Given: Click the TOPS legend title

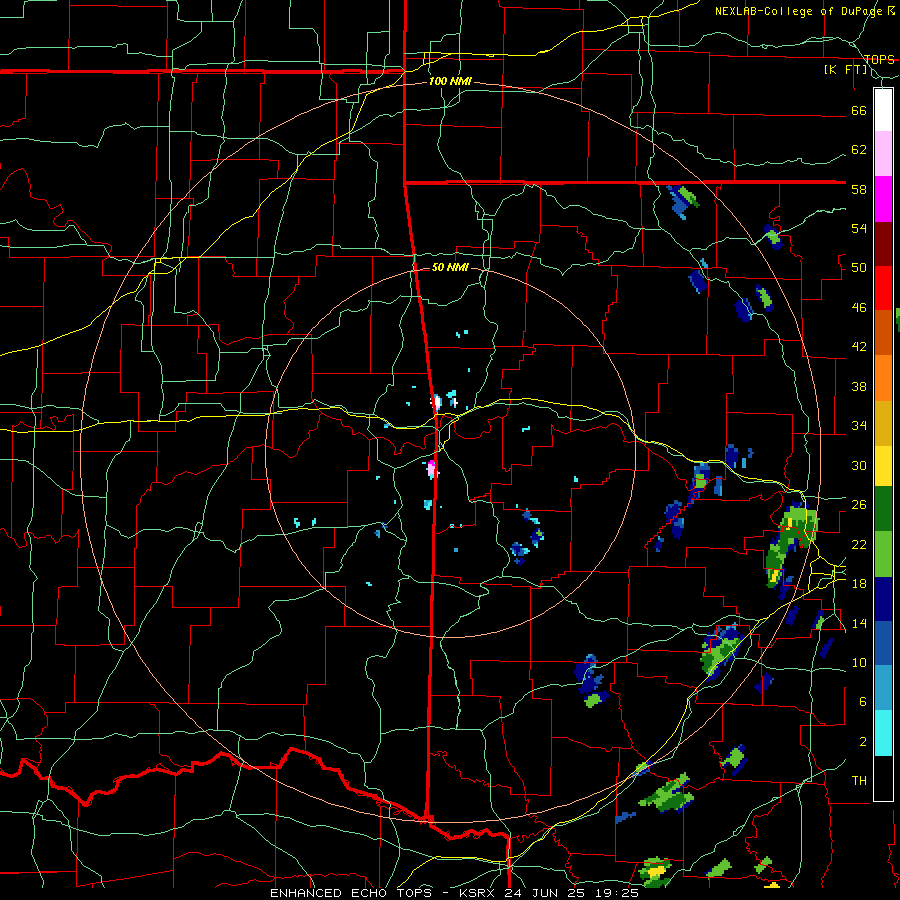Looking at the screenshot, I should 879,60.
